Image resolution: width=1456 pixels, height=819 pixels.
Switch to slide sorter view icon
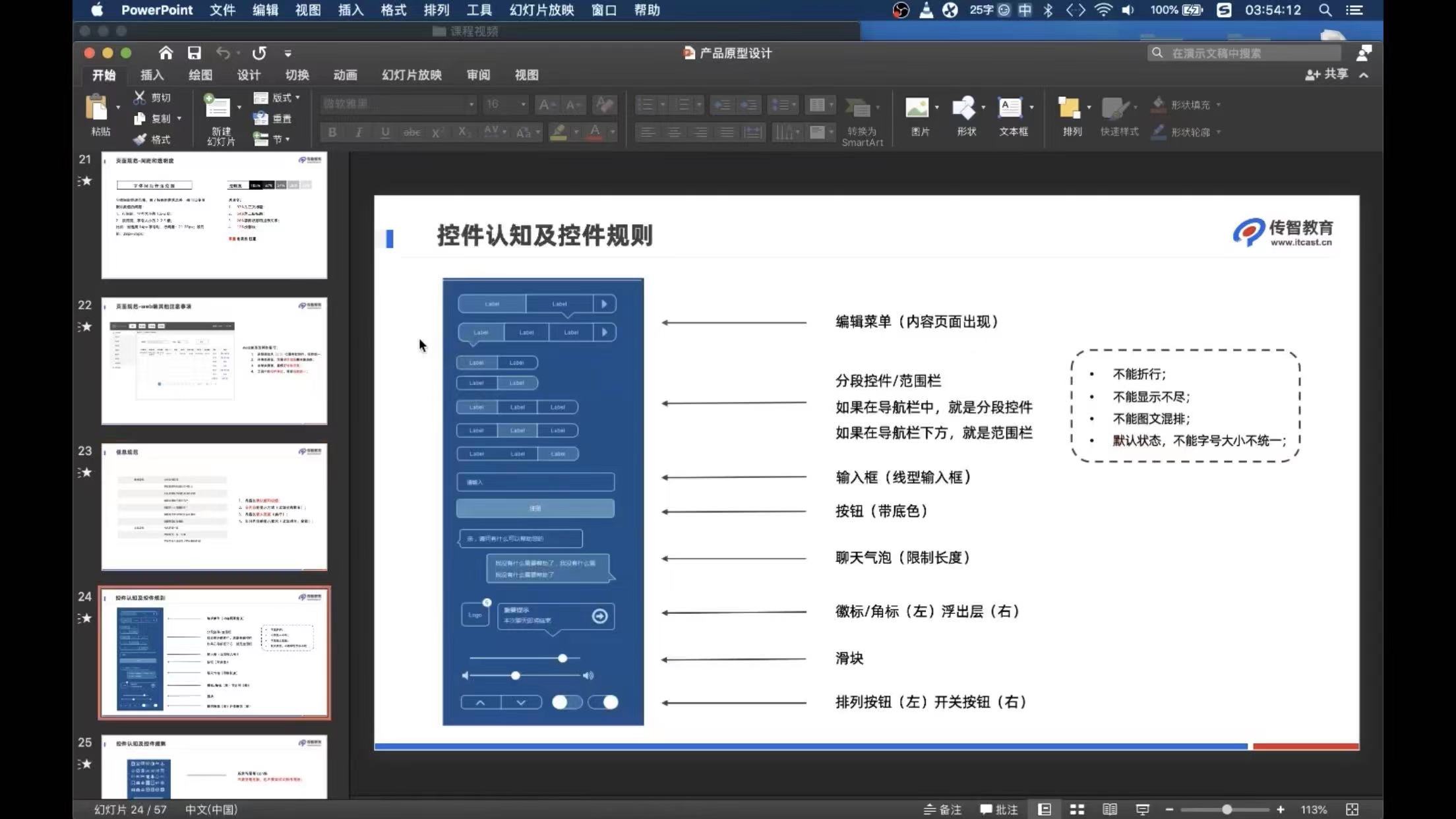pos(1077,809)
